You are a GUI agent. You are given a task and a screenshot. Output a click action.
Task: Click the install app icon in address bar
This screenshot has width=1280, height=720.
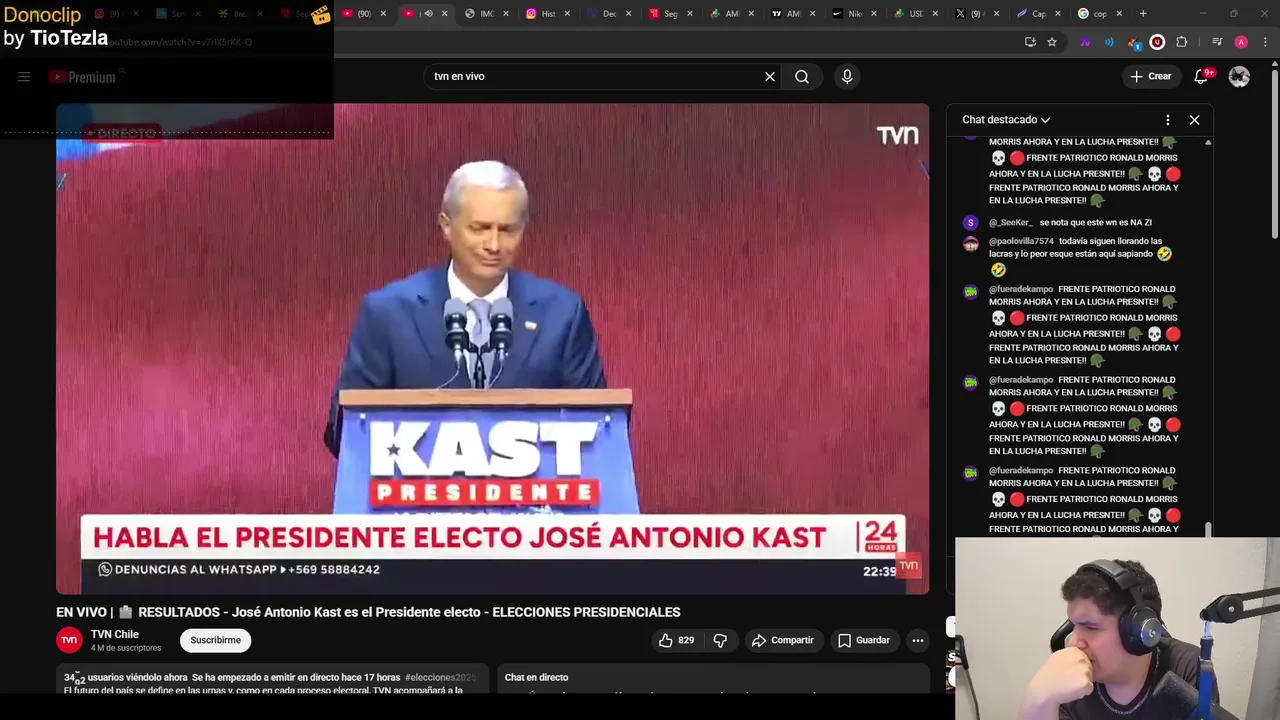tap(1030, 42)
